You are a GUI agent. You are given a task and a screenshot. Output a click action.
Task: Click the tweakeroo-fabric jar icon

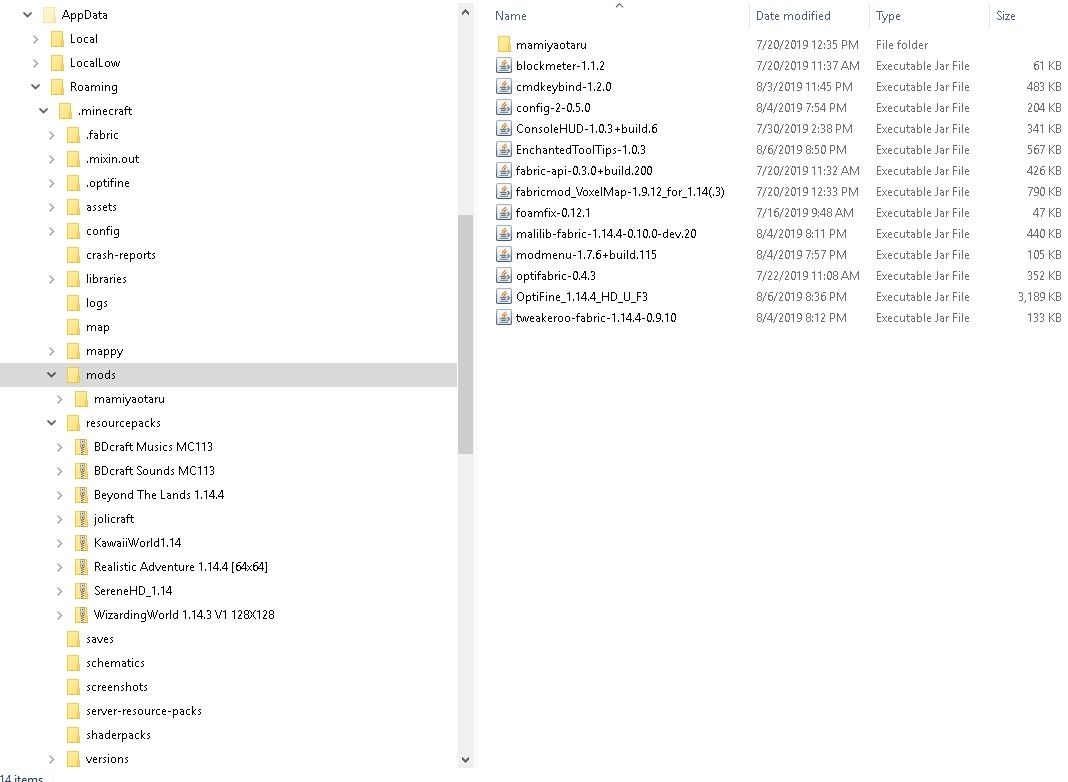pos(503,317)
